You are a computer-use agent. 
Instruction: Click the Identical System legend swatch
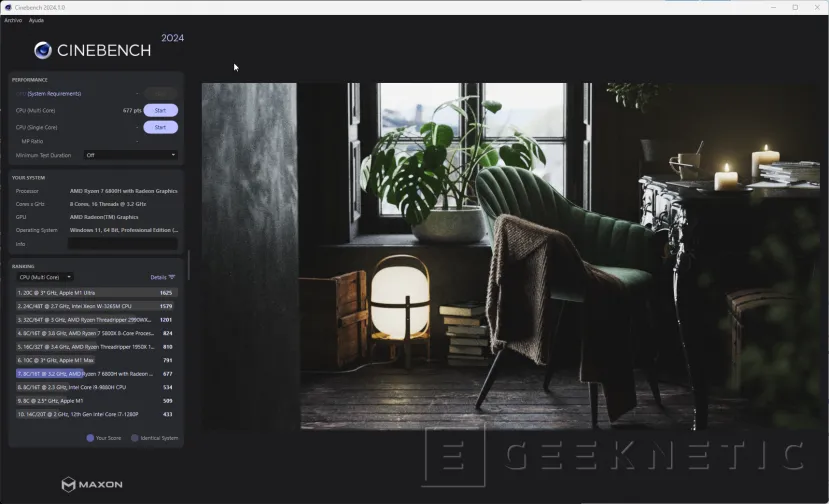point(134,438)
